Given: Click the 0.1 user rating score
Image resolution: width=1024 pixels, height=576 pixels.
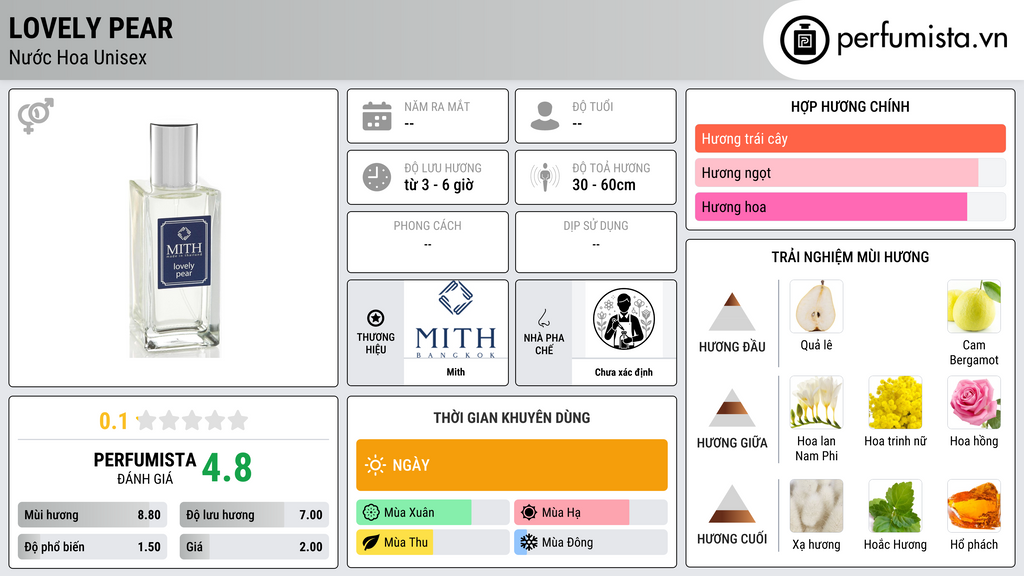Looking at the screenshot, I should [114, 421].
